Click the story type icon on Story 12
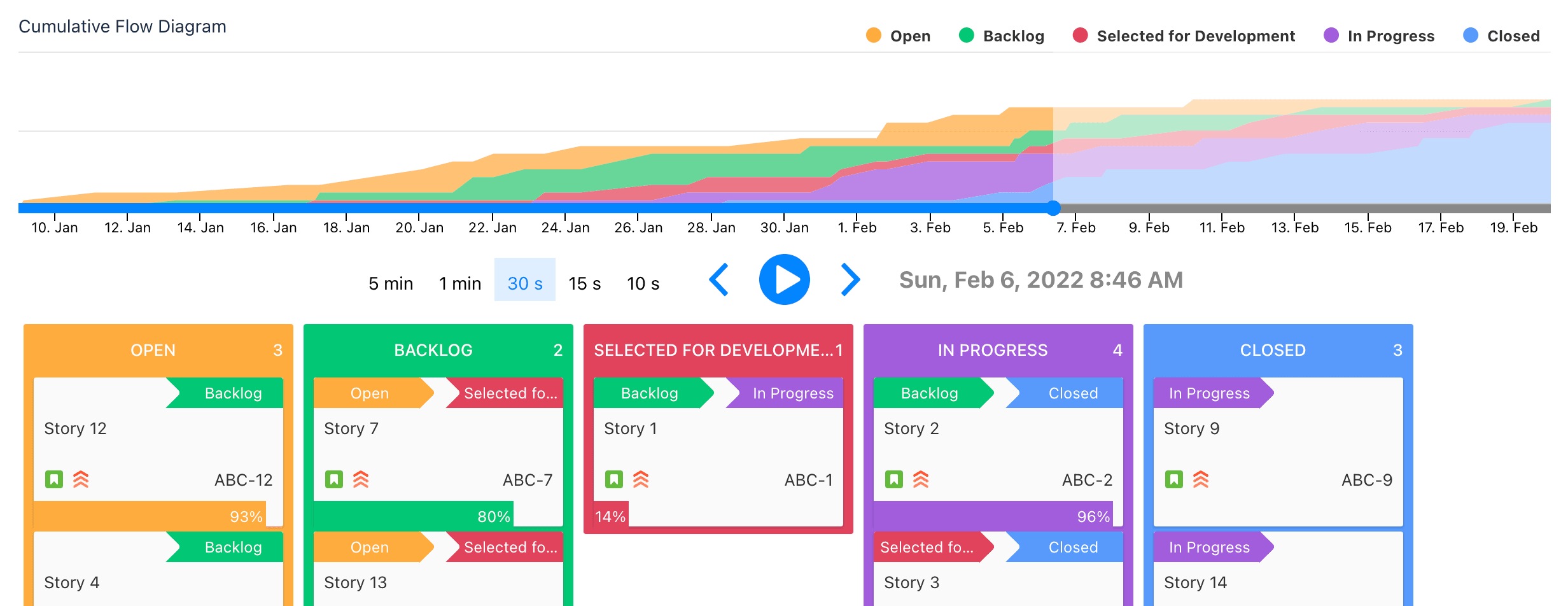Image resolution: width=1568 pixels, height=606 pixels. (54, 479)
